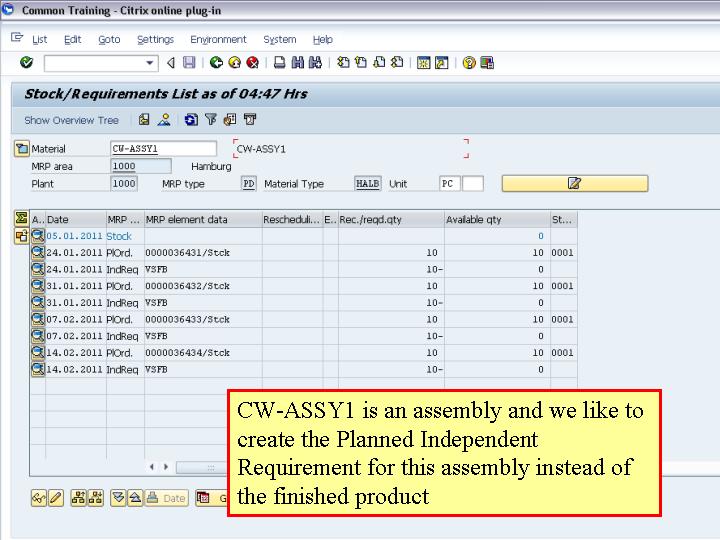Click the Available qty column header

coord(497,219)
